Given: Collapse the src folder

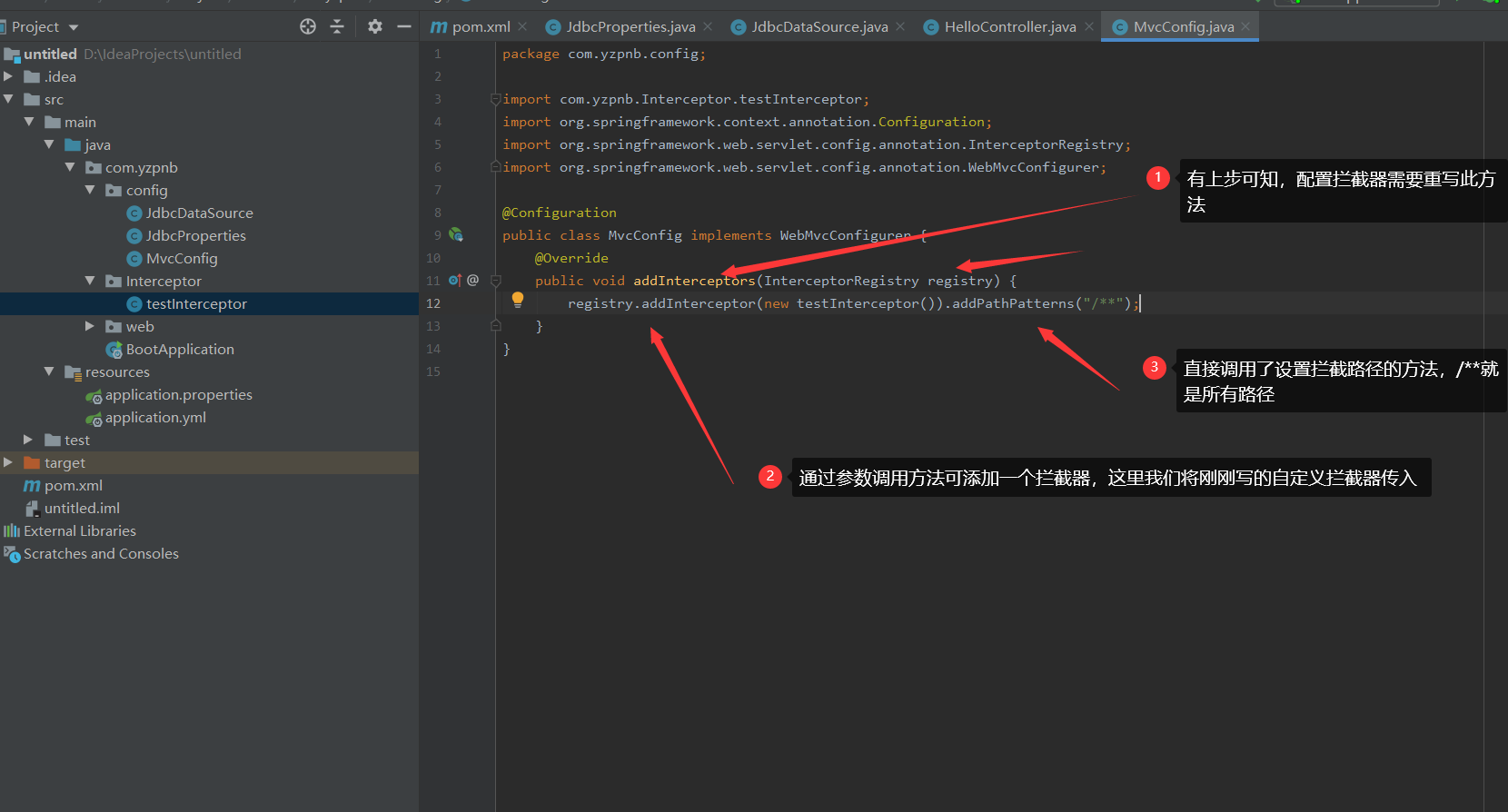Looking at the screenshot, I should (8, 99).
